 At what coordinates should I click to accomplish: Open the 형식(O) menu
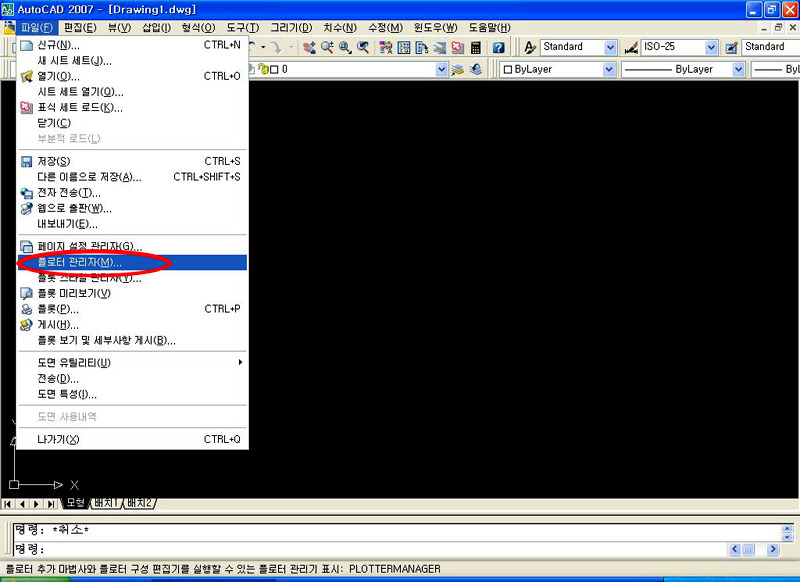click(x=198, y=28)
